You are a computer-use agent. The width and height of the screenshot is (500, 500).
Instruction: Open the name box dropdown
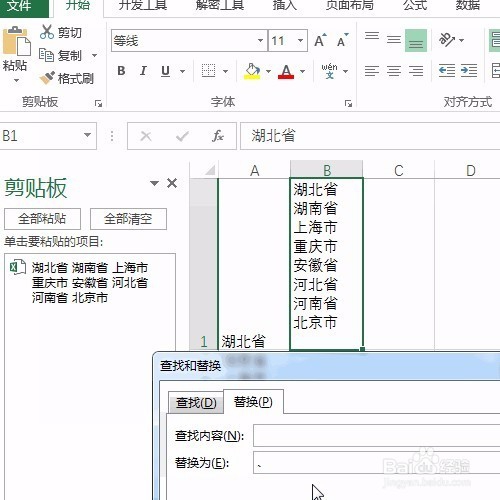(x=87, y=135)
